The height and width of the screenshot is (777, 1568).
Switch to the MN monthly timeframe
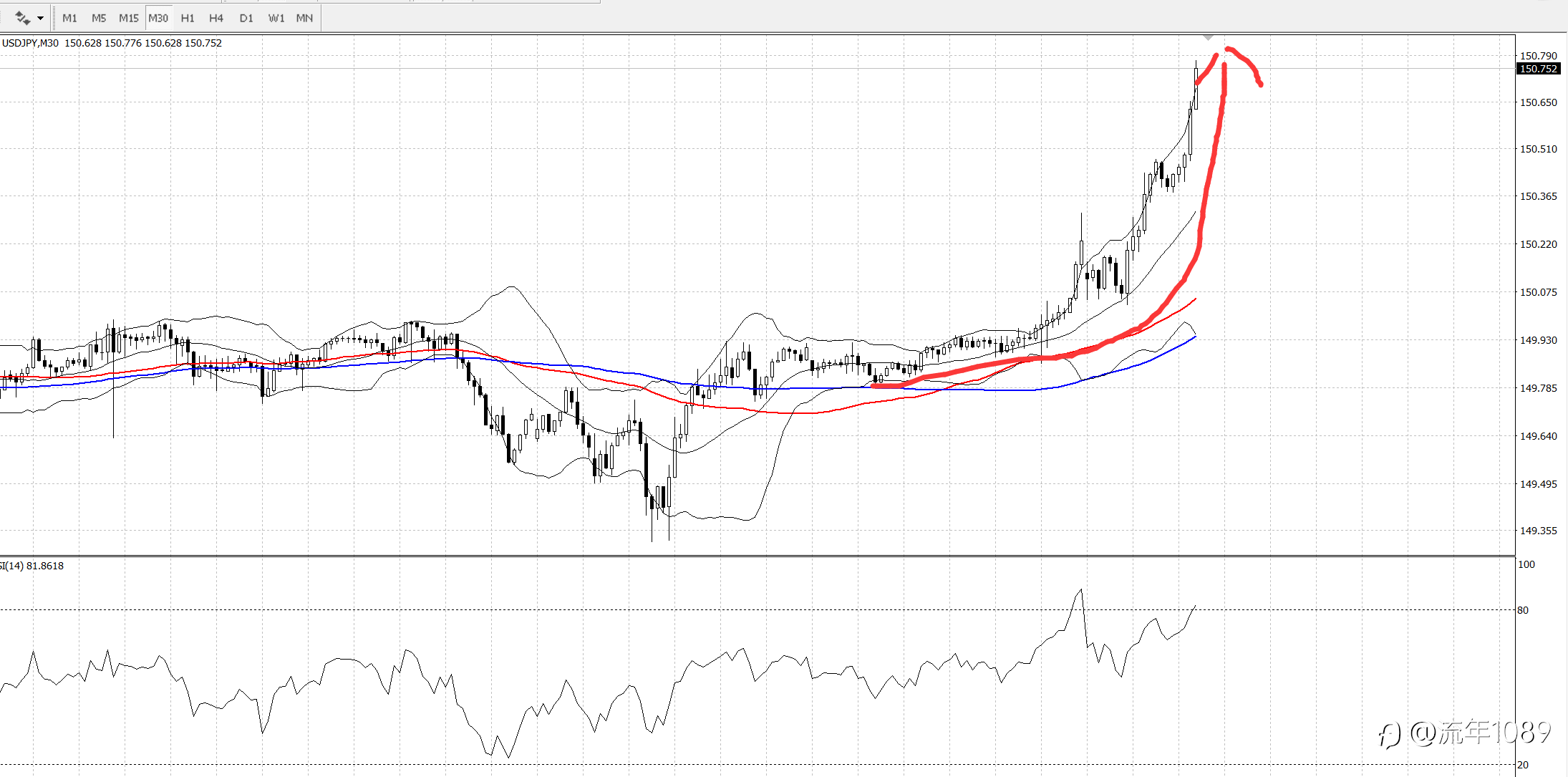pyautogui.click(x=304, y=18)
